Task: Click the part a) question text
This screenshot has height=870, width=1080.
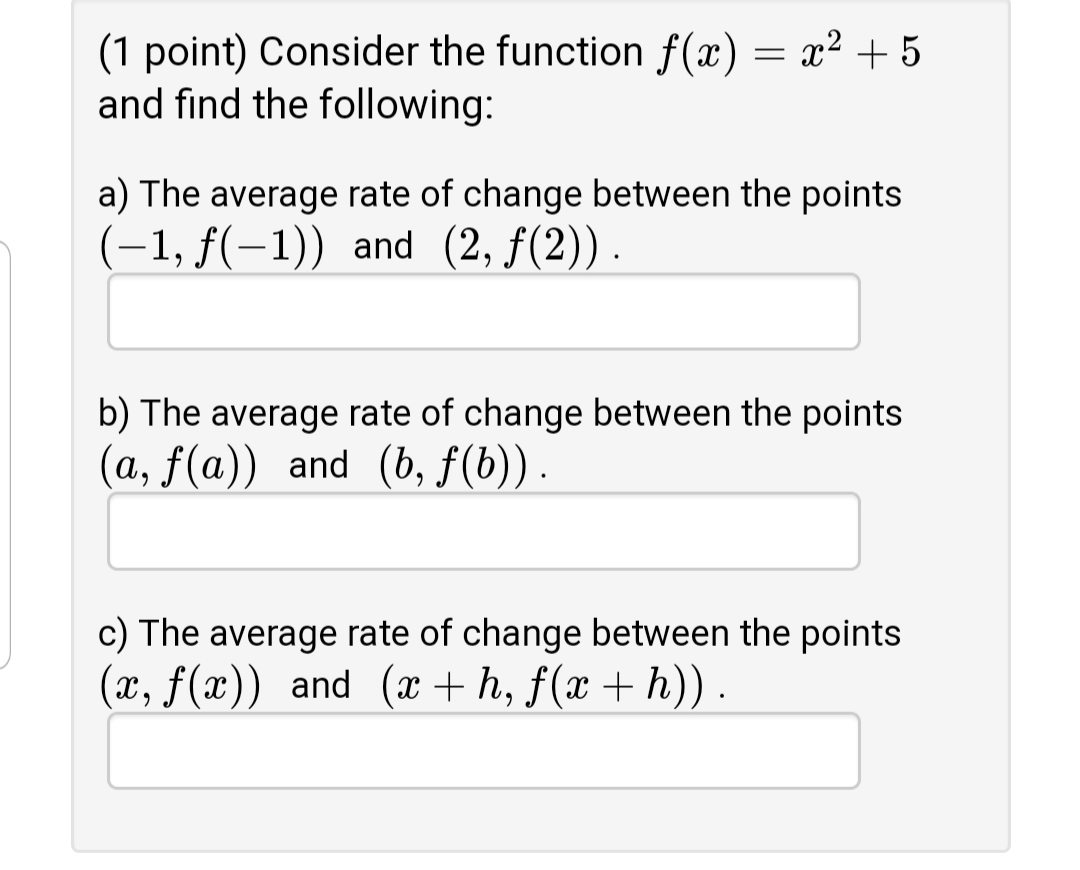Action: 500,194
